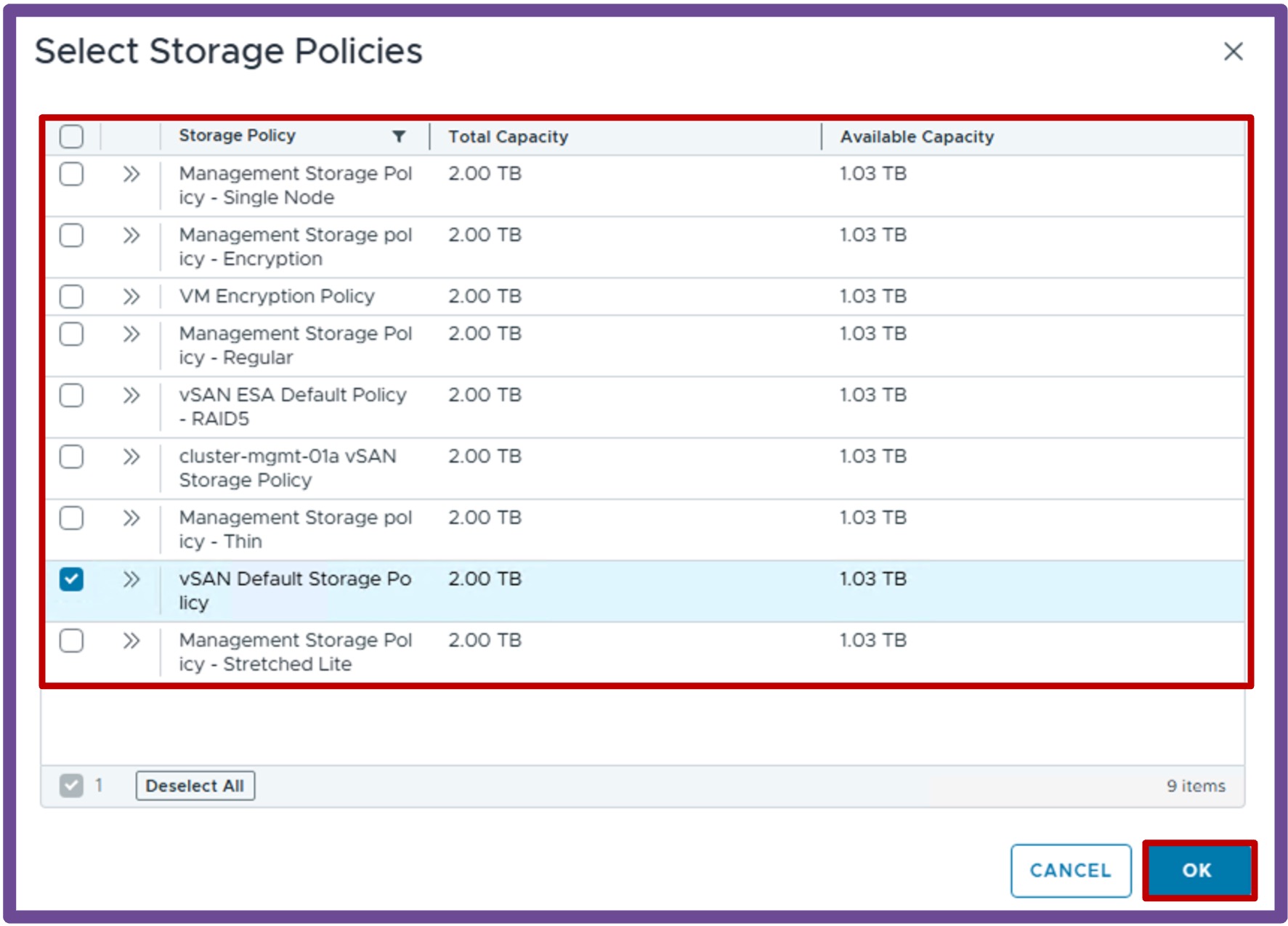
Task: Expand VM Encryption Policy row details
Action: pyautogui.click(x=131, y=296)
